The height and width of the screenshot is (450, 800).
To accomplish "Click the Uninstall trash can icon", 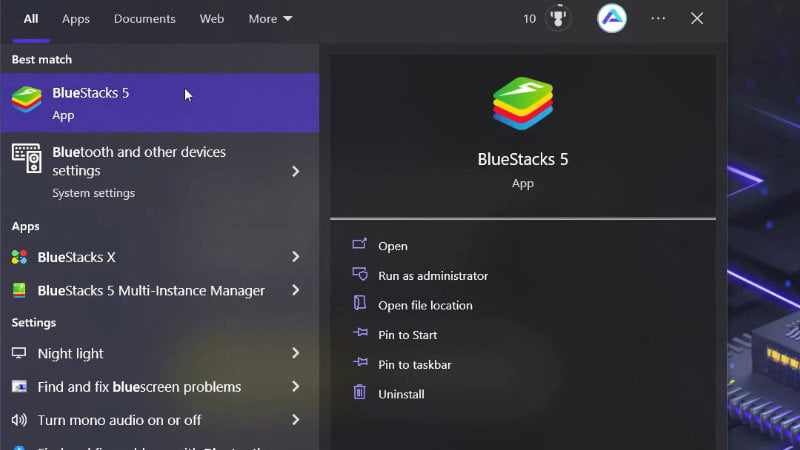I will [x=360, y=393].
